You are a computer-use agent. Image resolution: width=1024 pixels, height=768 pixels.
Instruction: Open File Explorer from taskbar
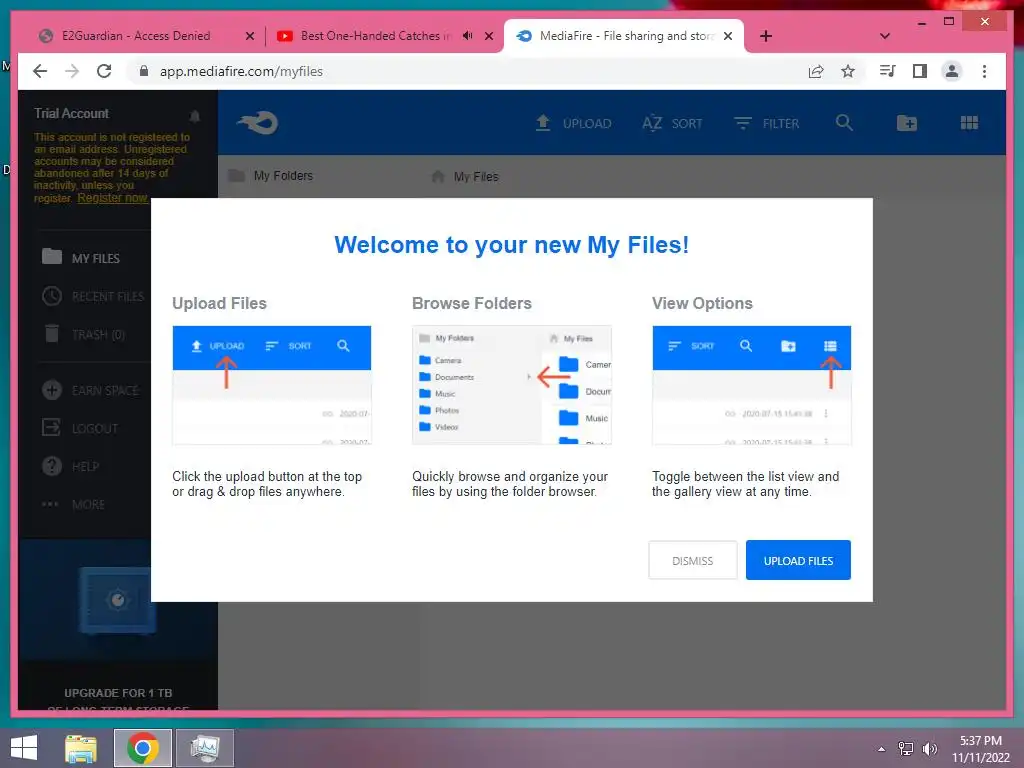pos(81,748)
